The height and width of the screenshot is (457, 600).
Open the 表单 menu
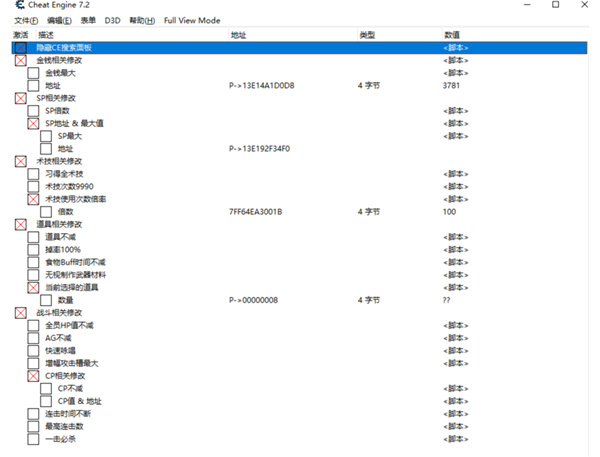88,21
